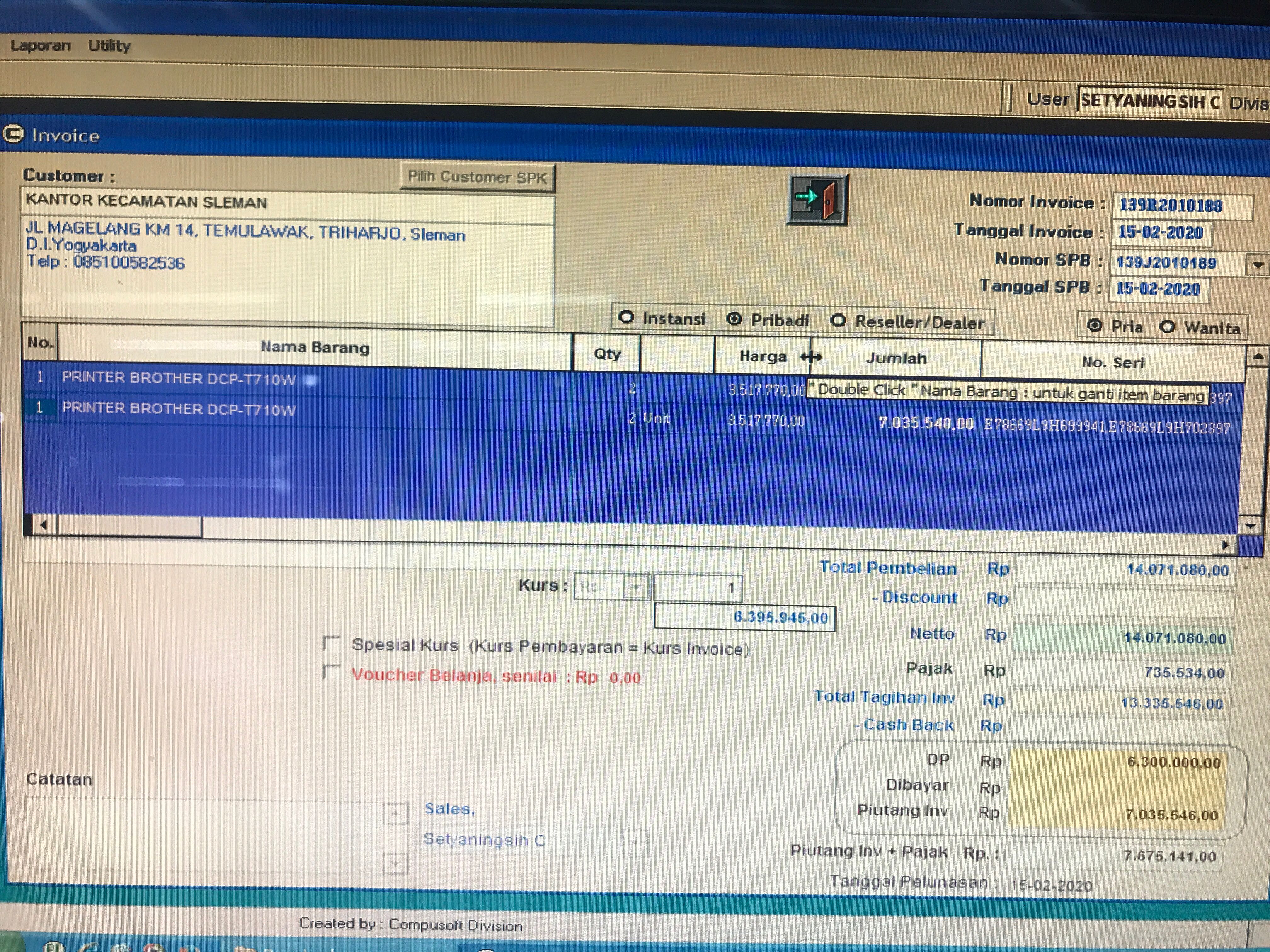Click the exit door icon
Viewport: 1270px width, 952px height.
point(817,200)
